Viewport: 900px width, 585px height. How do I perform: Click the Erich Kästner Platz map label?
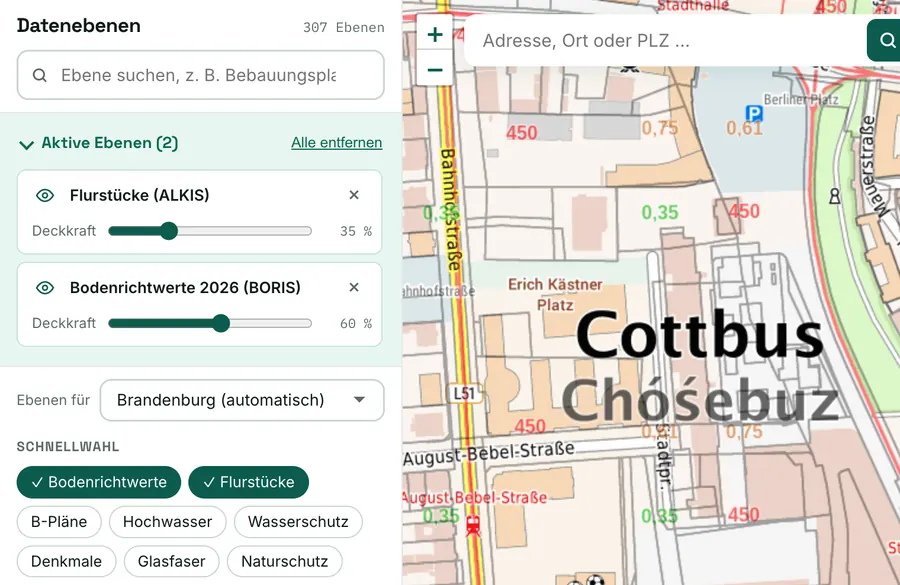point(555,294)
